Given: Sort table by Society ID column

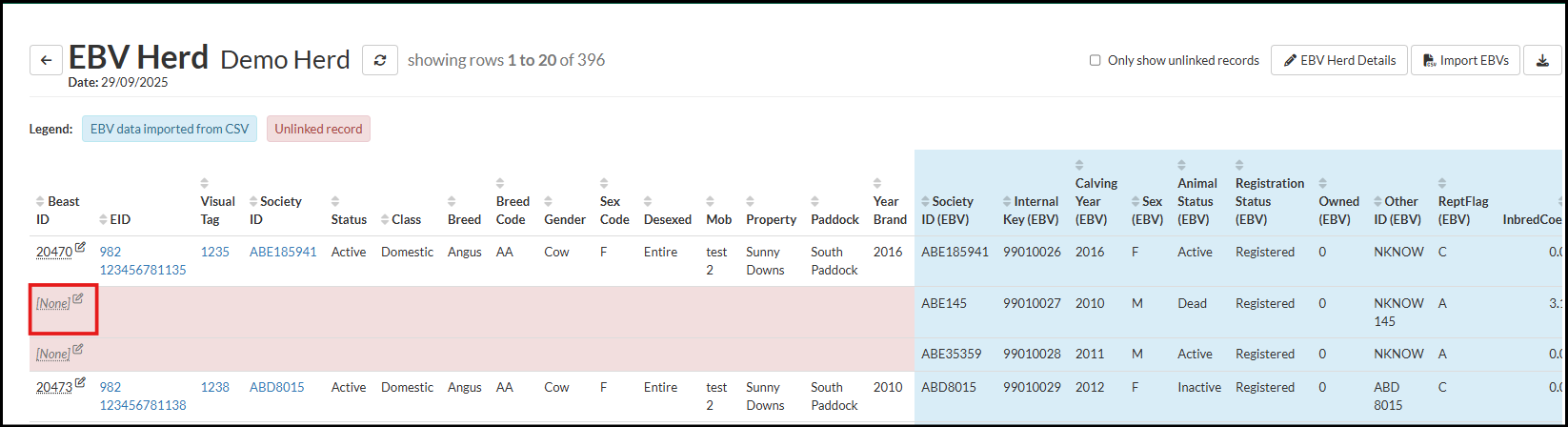Looking at the screenshot, I should coord(253,201).
